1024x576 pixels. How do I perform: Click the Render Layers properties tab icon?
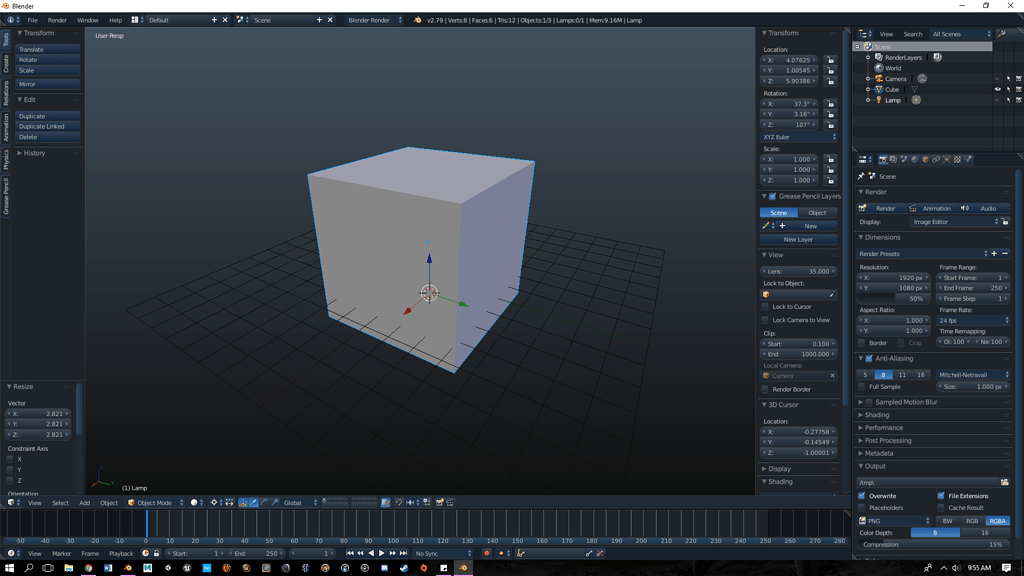pyautogui.click(x=893, y=159)
